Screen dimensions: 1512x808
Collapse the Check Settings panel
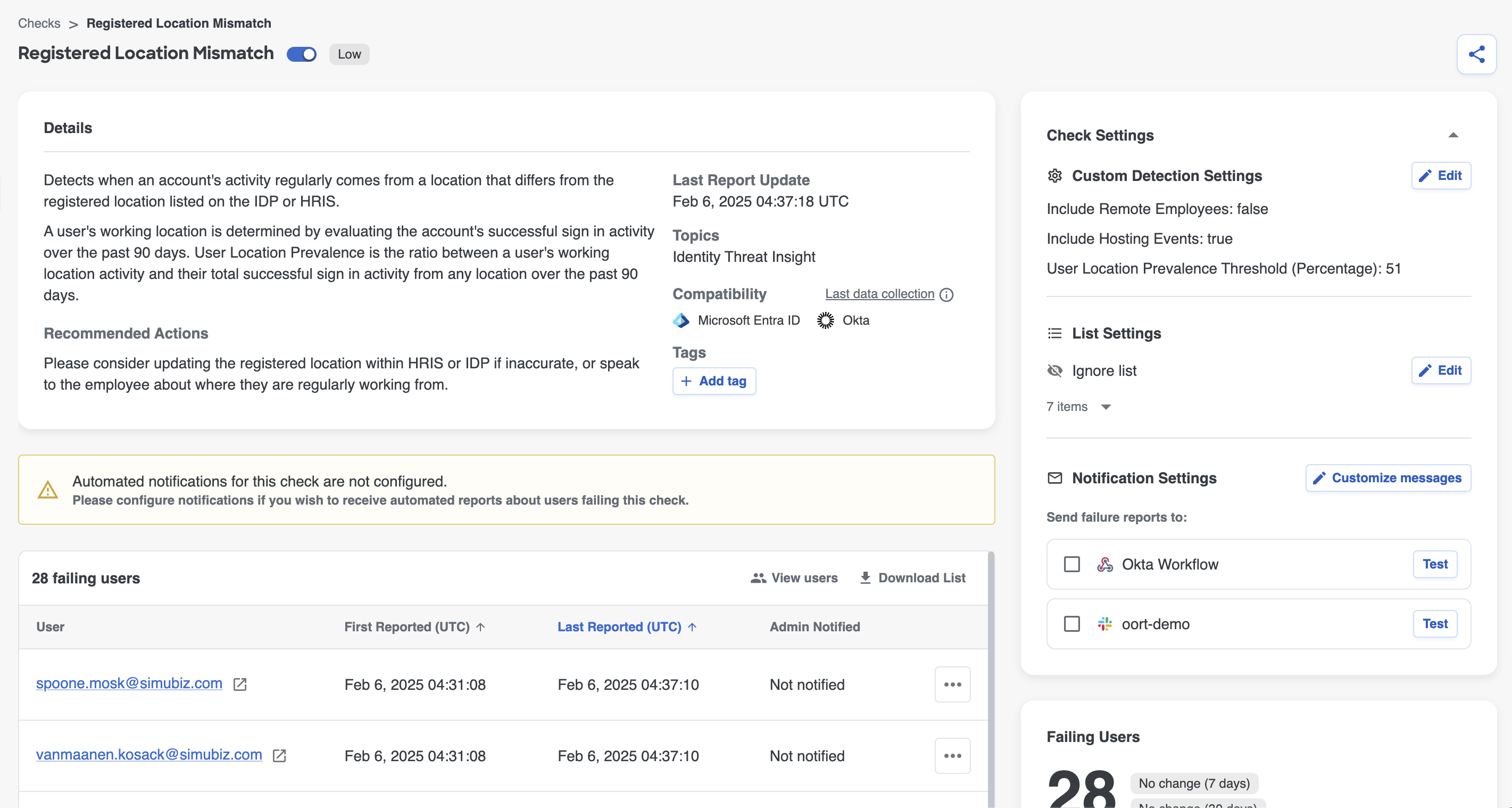click(1453, 135)
